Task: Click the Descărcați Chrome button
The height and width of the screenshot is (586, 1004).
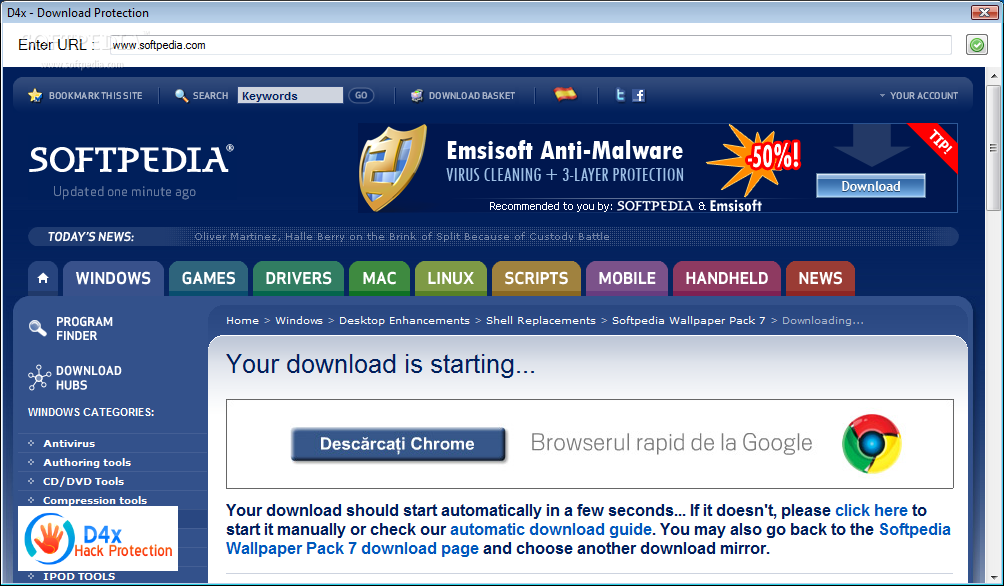Action: pyautogui.click(x=398, y=444)
